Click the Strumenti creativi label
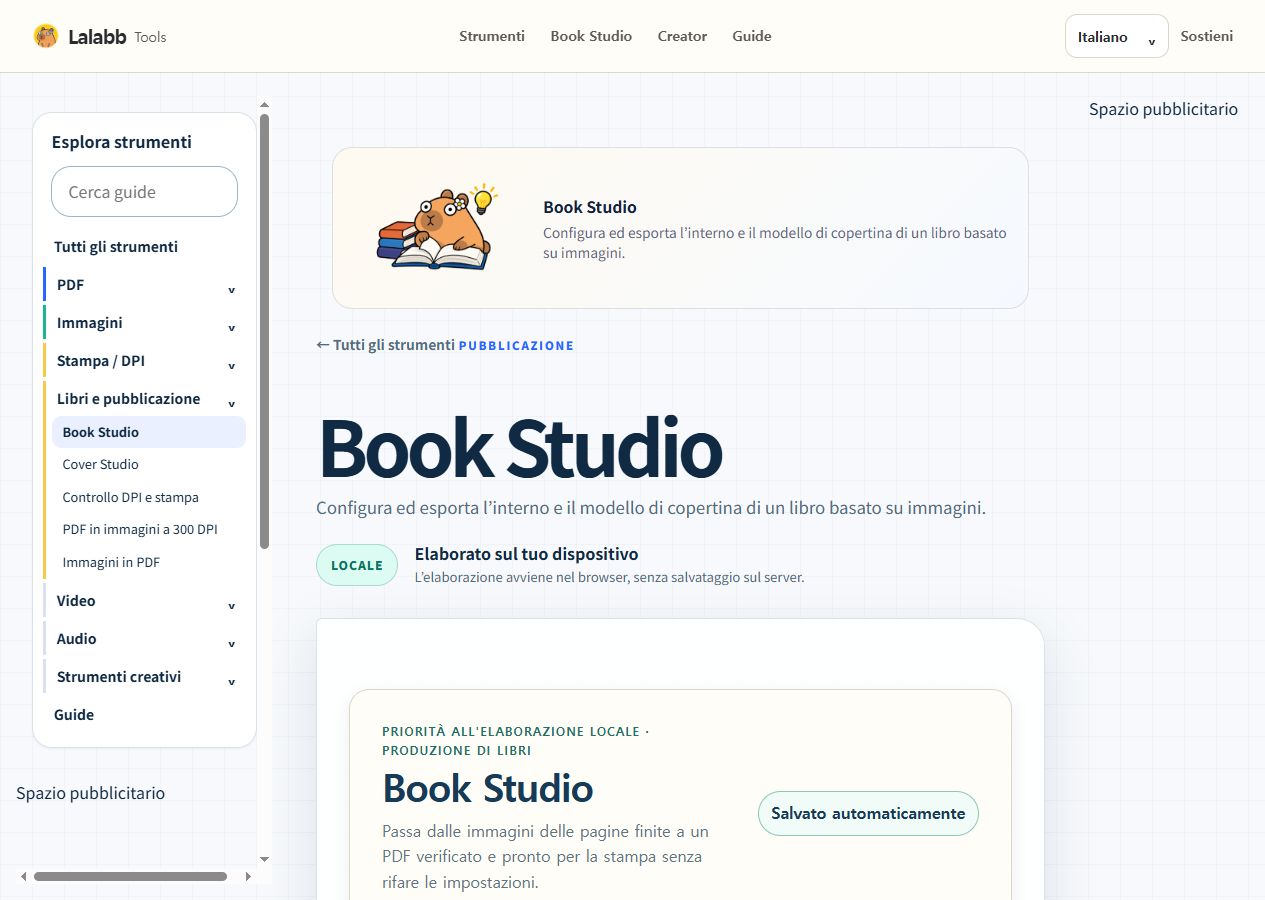Screen dimensions: 1265x900 point(119,676)
